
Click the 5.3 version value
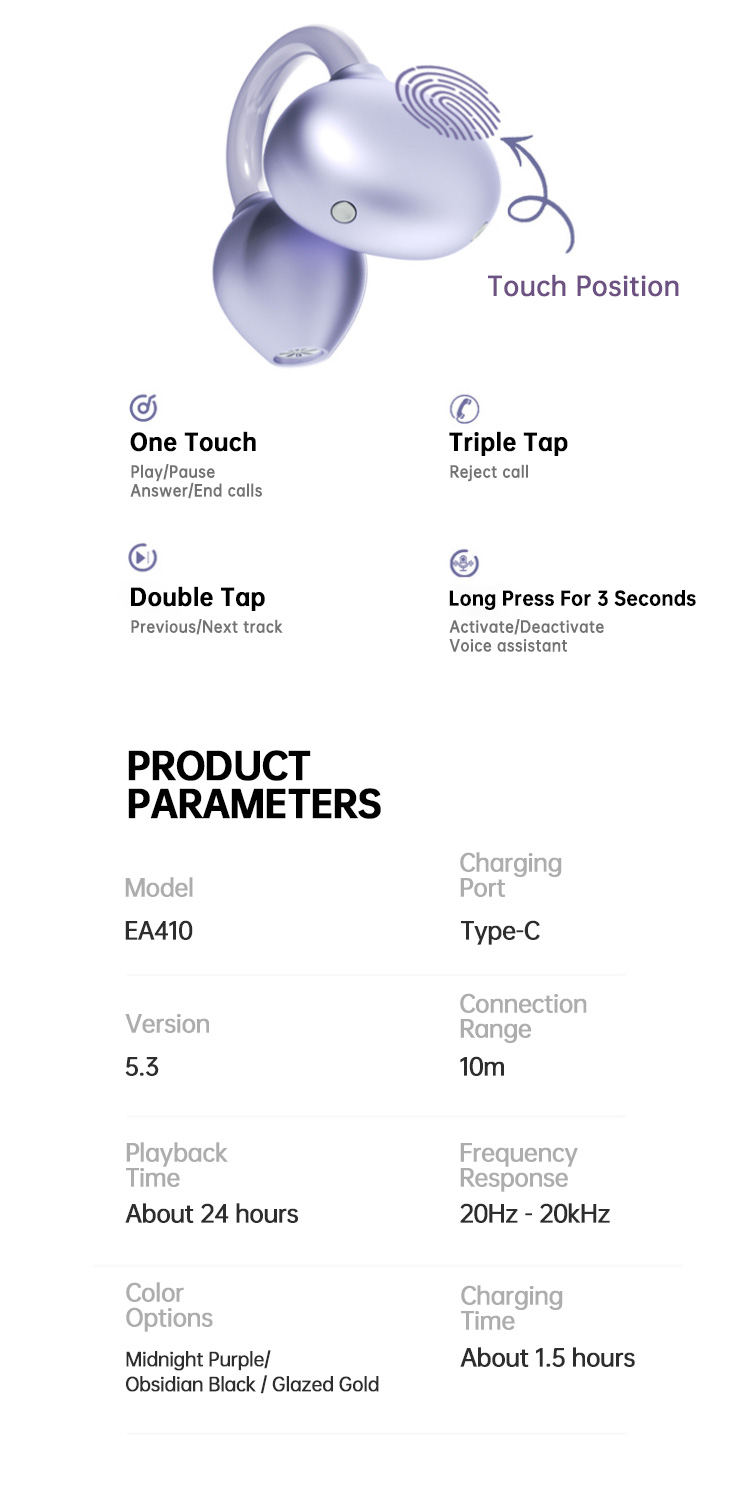click(142, 1067)
